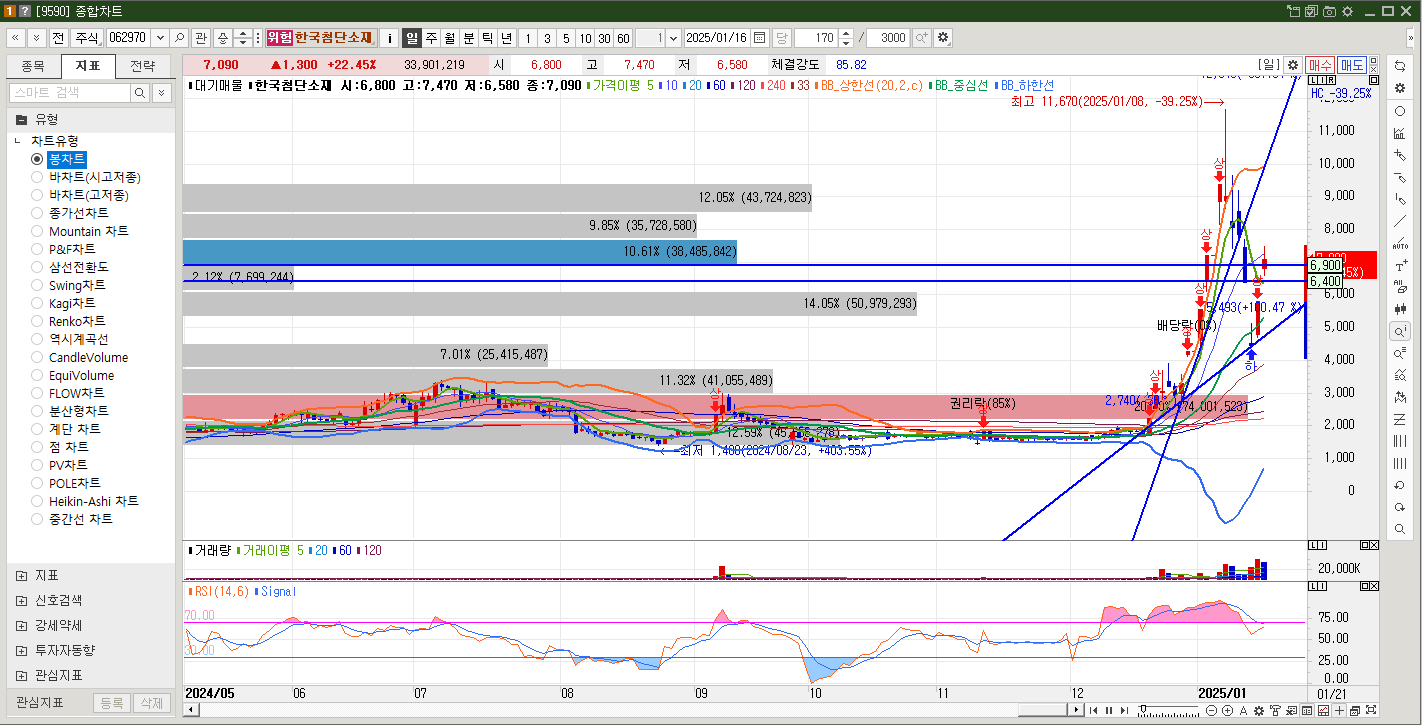The height and width of the screenshot is (725, 1422).
Task: Click the bottom toolbar gear icon
Action: pyautogui.click(x=1259, y=710)
